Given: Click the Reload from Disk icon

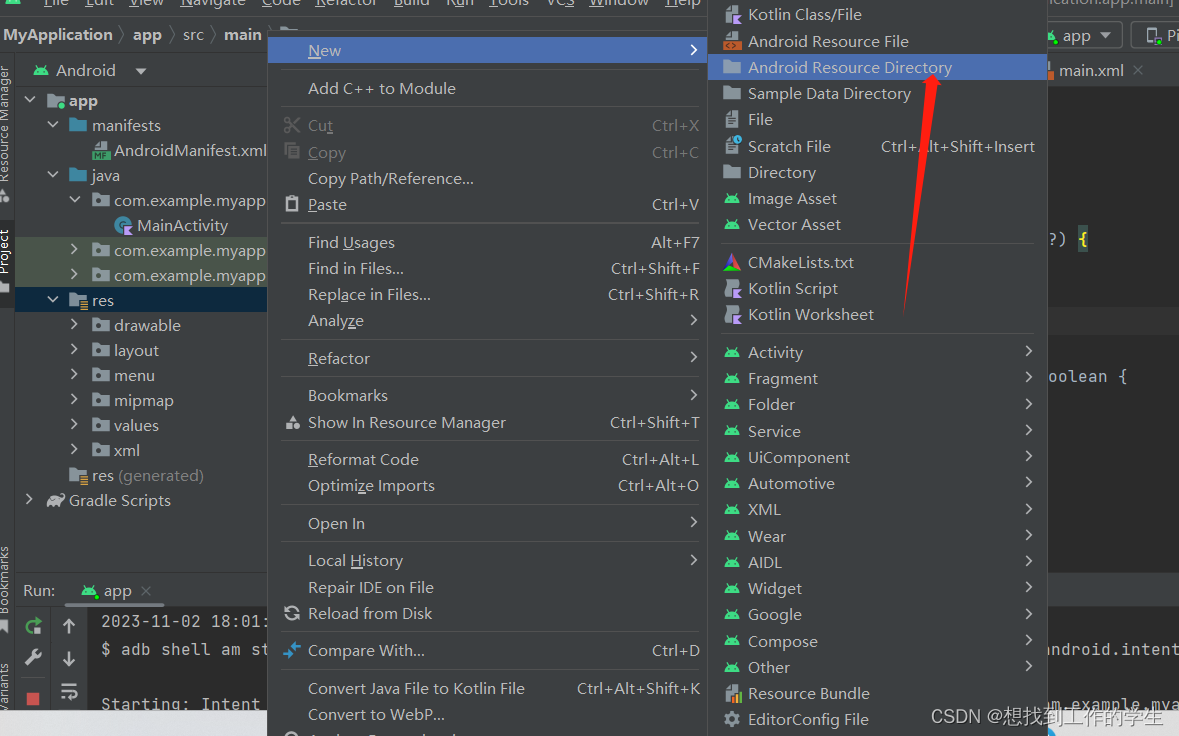Looking at the screenshot, I should coord(292,613).
